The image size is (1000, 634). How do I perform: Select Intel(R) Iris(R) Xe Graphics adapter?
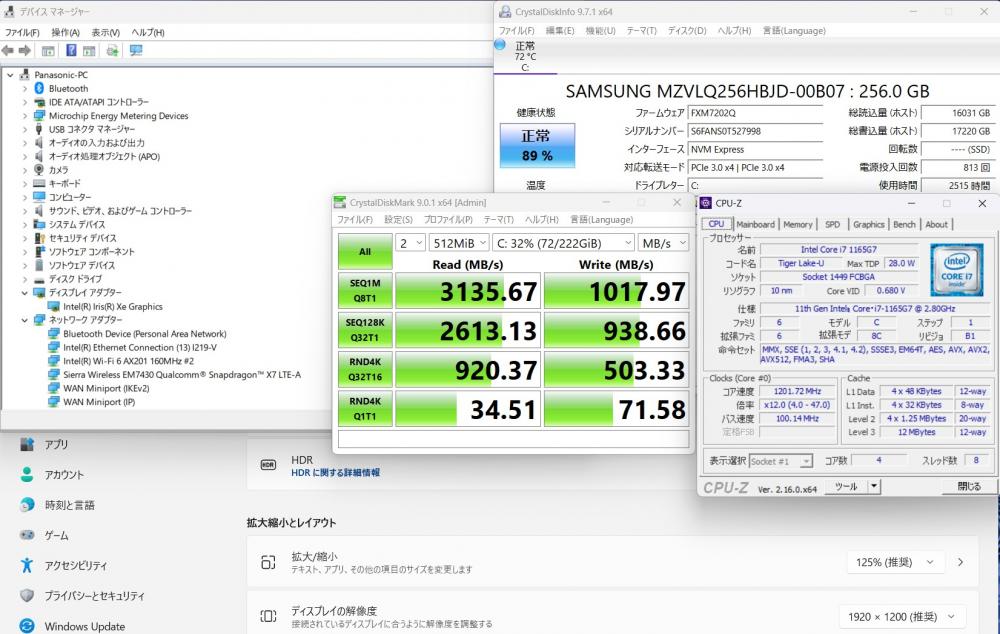point(113,306)
